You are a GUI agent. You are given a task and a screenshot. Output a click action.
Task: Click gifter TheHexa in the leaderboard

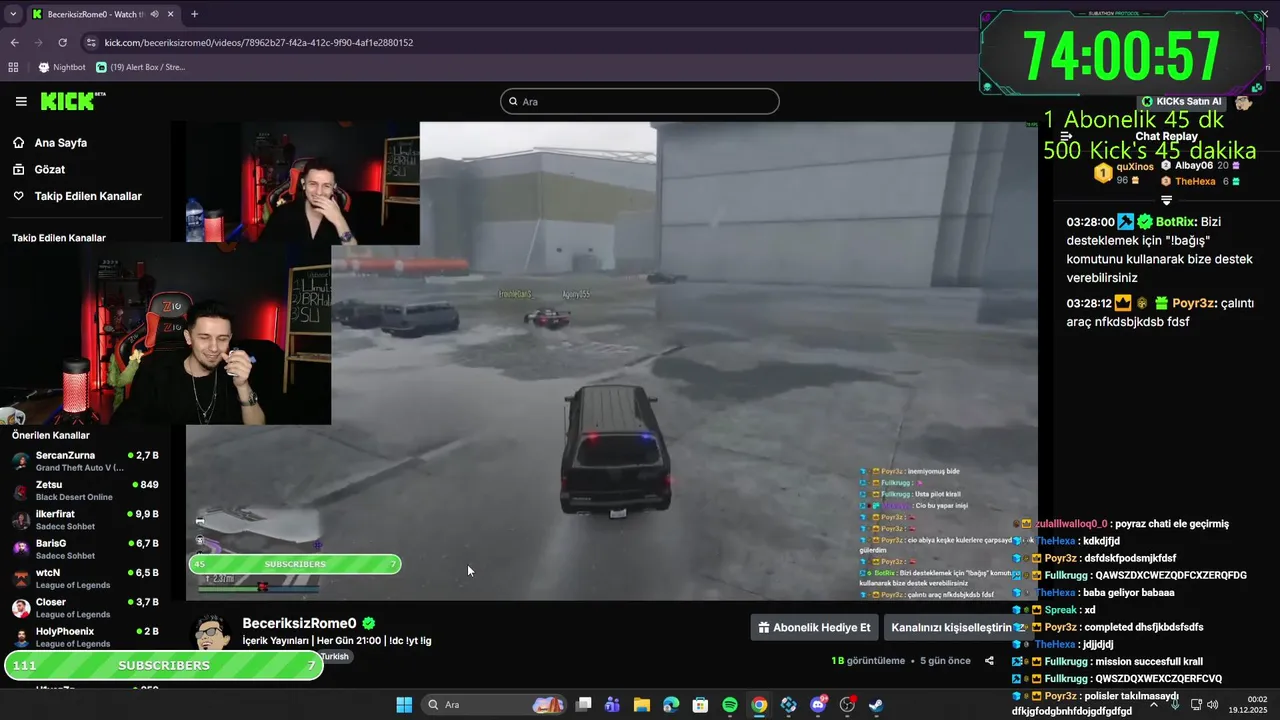coord(1195,181)
